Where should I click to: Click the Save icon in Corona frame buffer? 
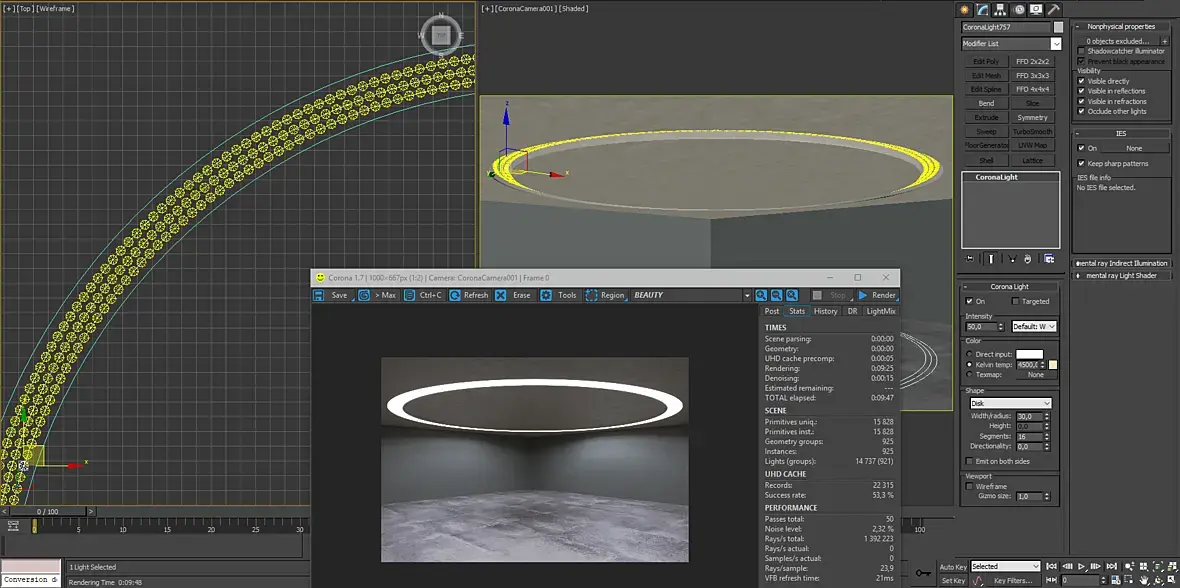click(319, 295)
